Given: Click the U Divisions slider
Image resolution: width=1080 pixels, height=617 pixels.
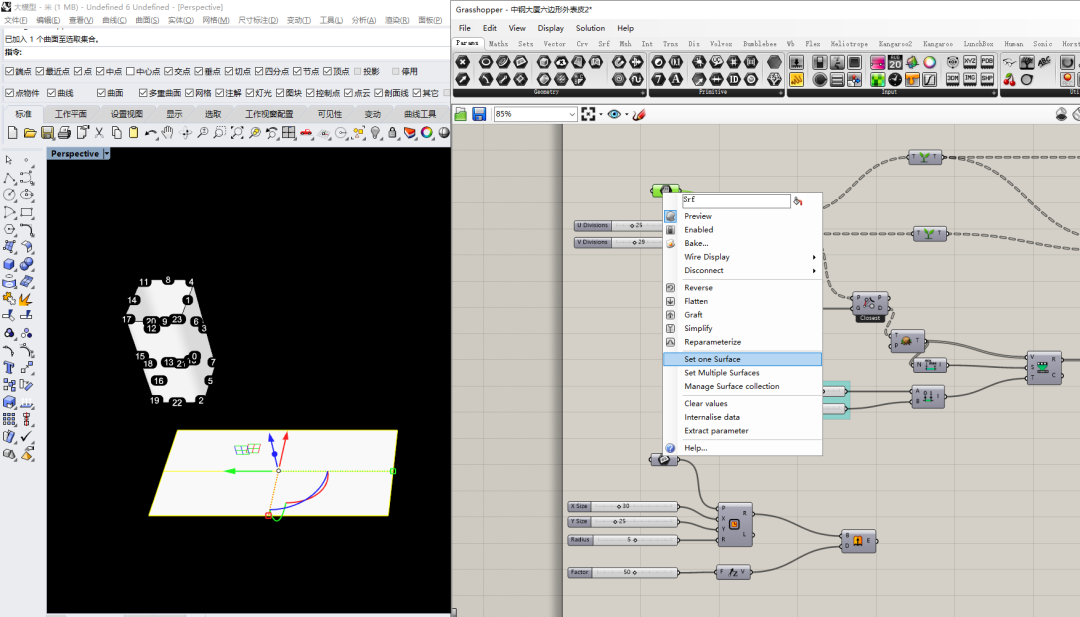Looking at the screenshot, I should click(x=618, y=225).
